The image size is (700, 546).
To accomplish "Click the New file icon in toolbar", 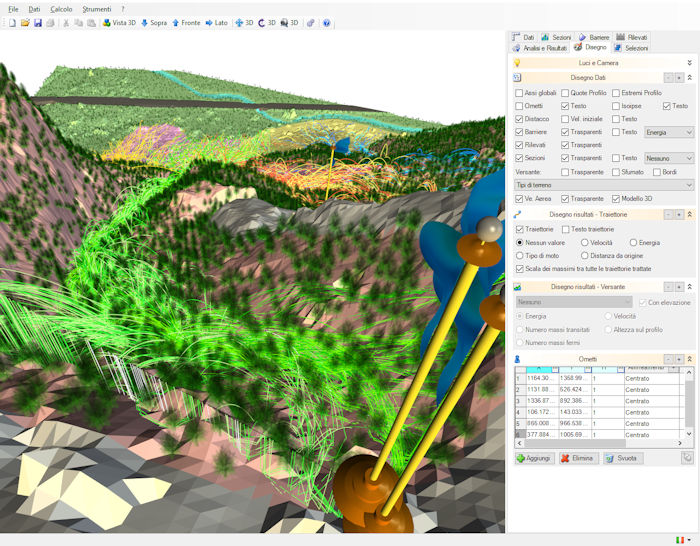I will pyautogui.click(x=12, y=22).
